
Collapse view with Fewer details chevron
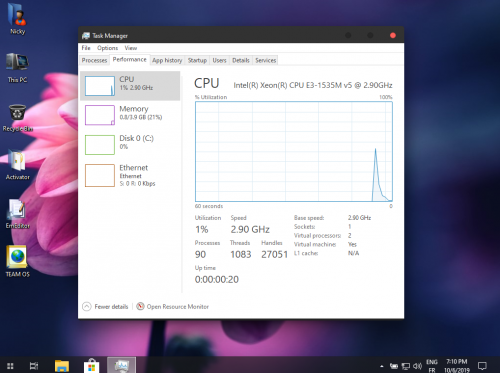87,306
